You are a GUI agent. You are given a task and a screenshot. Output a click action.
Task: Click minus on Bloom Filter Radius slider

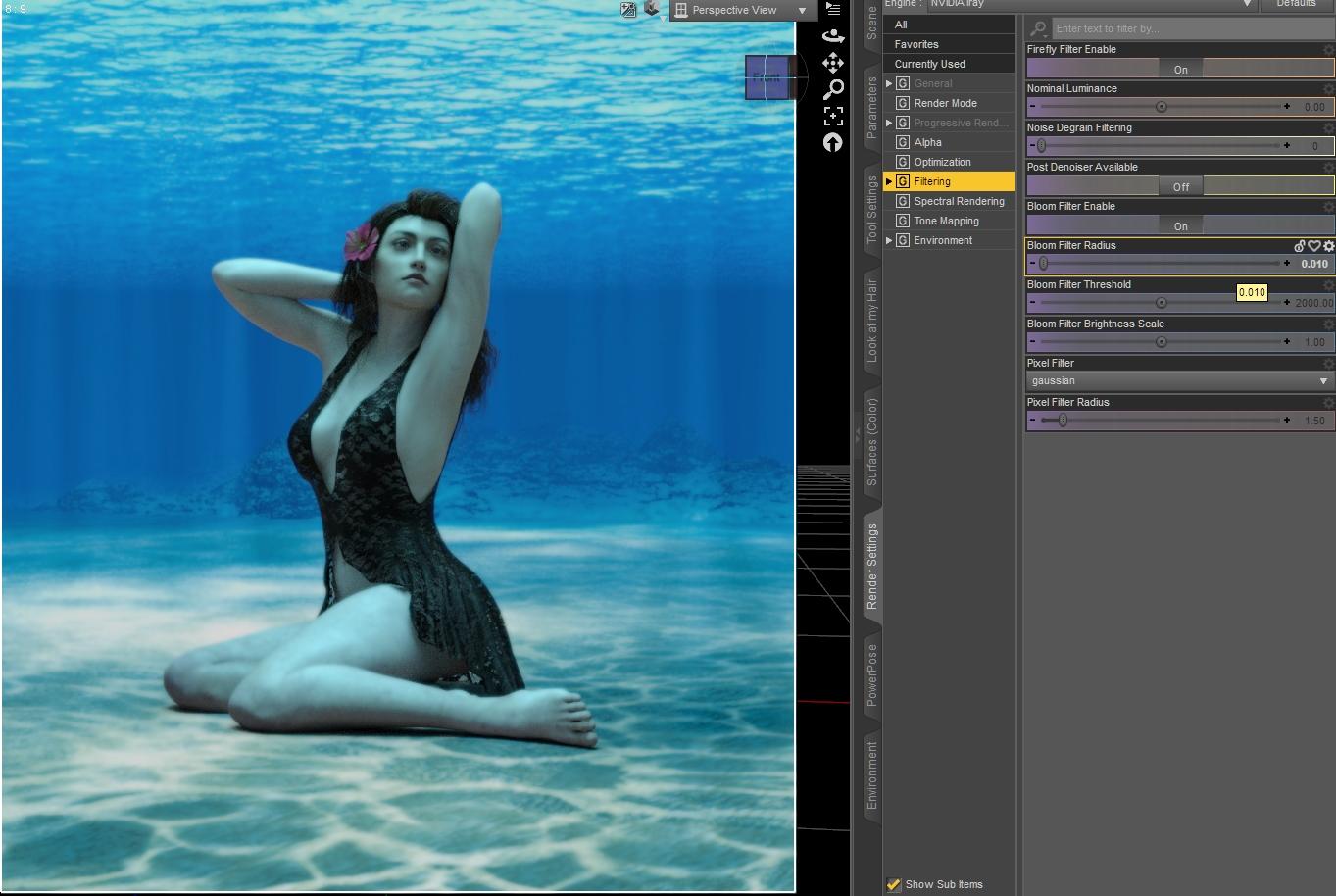pyautogui.click(x=1032, y=263)
